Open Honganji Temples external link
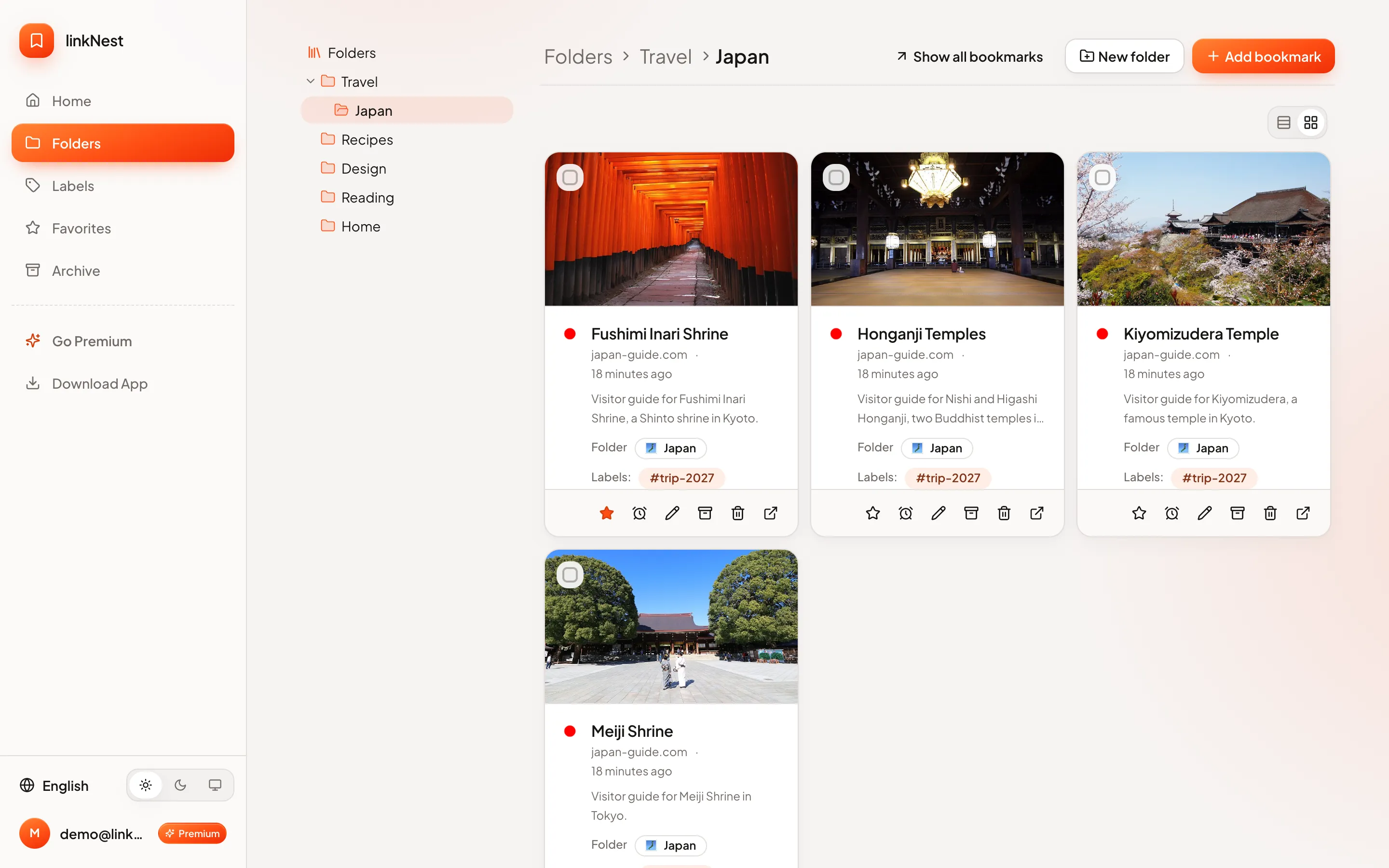1389x868 pixels. tap(1037, 513)
